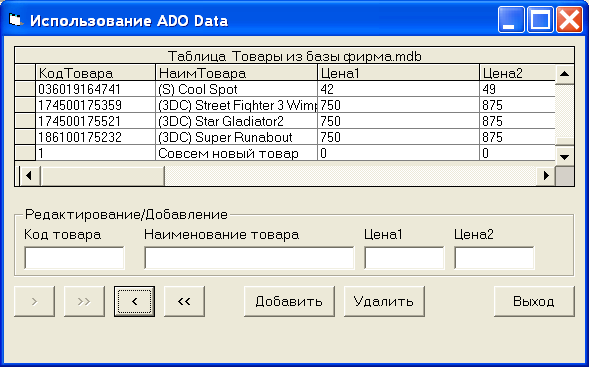589x367 pixels.
Task: Minimize the Использование ADO Data window
Action: pyautogui.click(x=511, y=20)
